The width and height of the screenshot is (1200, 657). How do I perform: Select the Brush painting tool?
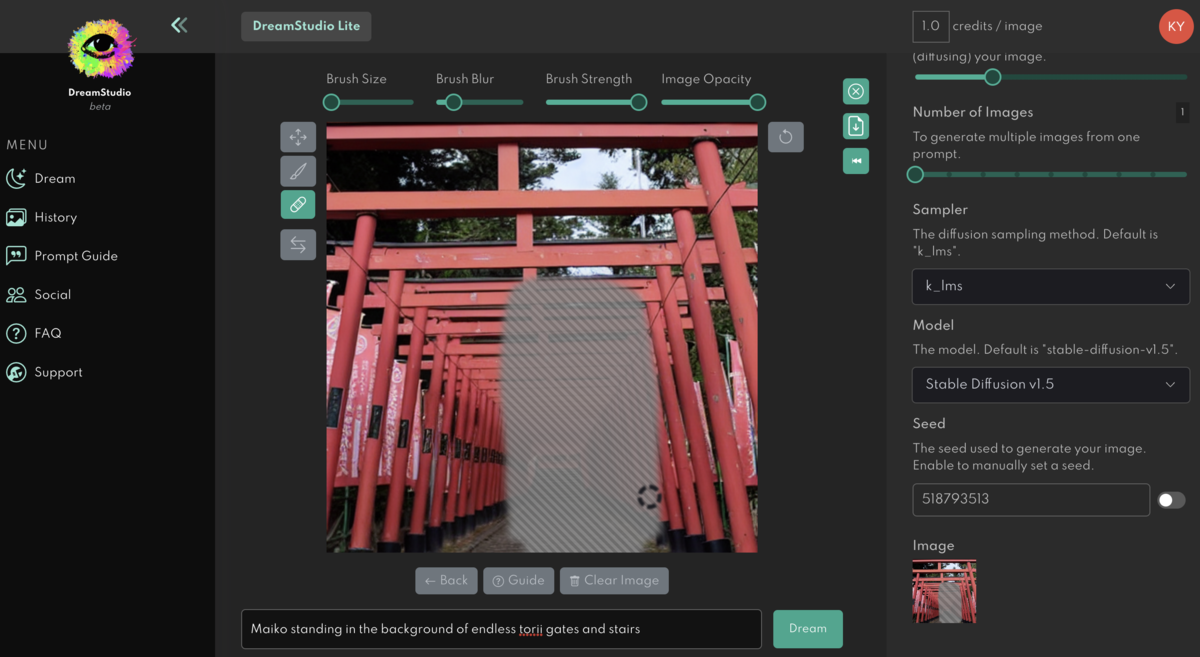point(298,171)
